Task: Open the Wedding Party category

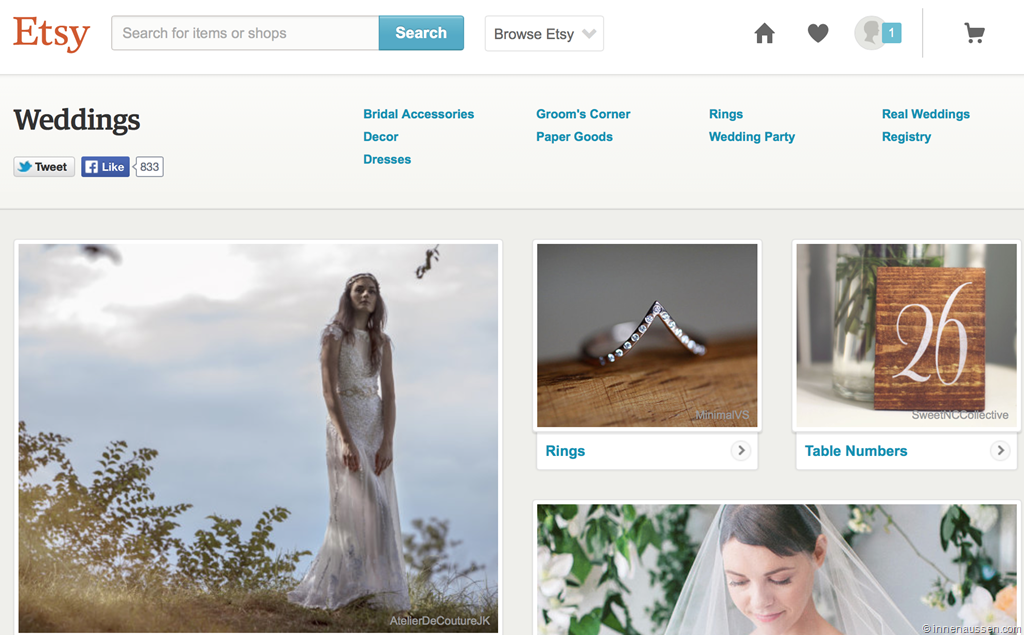Action: point(752,137)
